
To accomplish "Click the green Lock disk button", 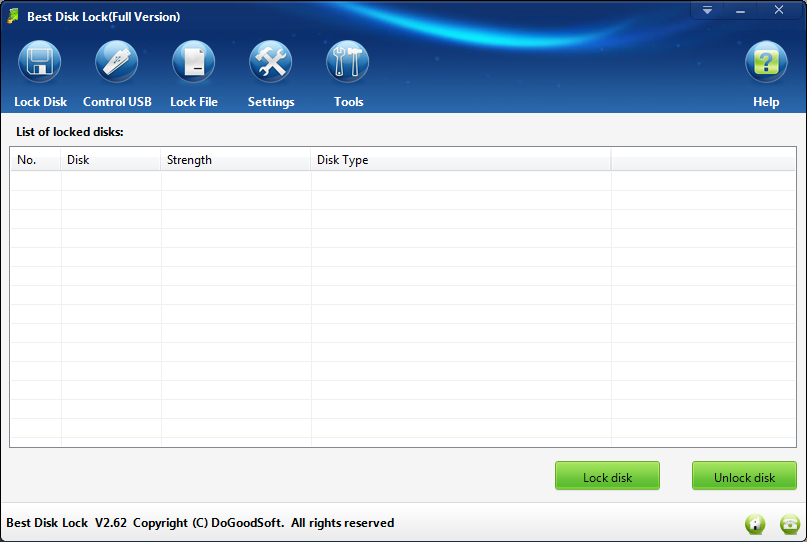I will click(x=607, y=476).
